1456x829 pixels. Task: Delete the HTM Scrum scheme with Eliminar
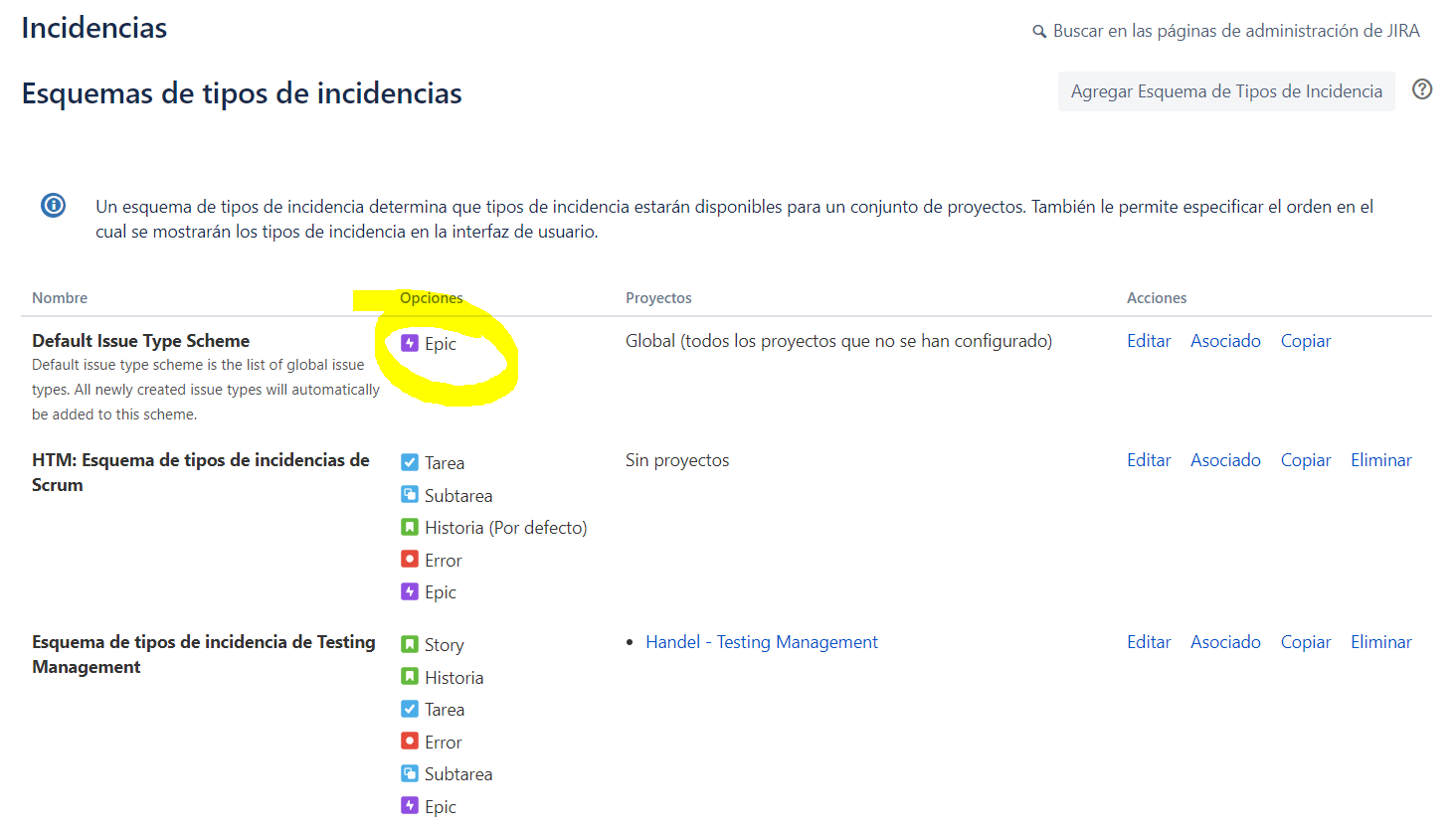1381,460
